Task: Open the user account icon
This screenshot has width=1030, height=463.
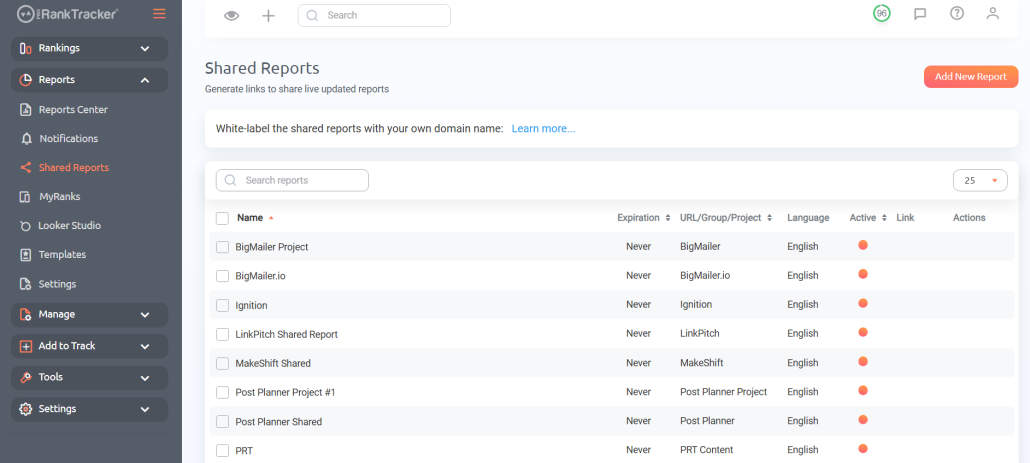Action: 993,13
